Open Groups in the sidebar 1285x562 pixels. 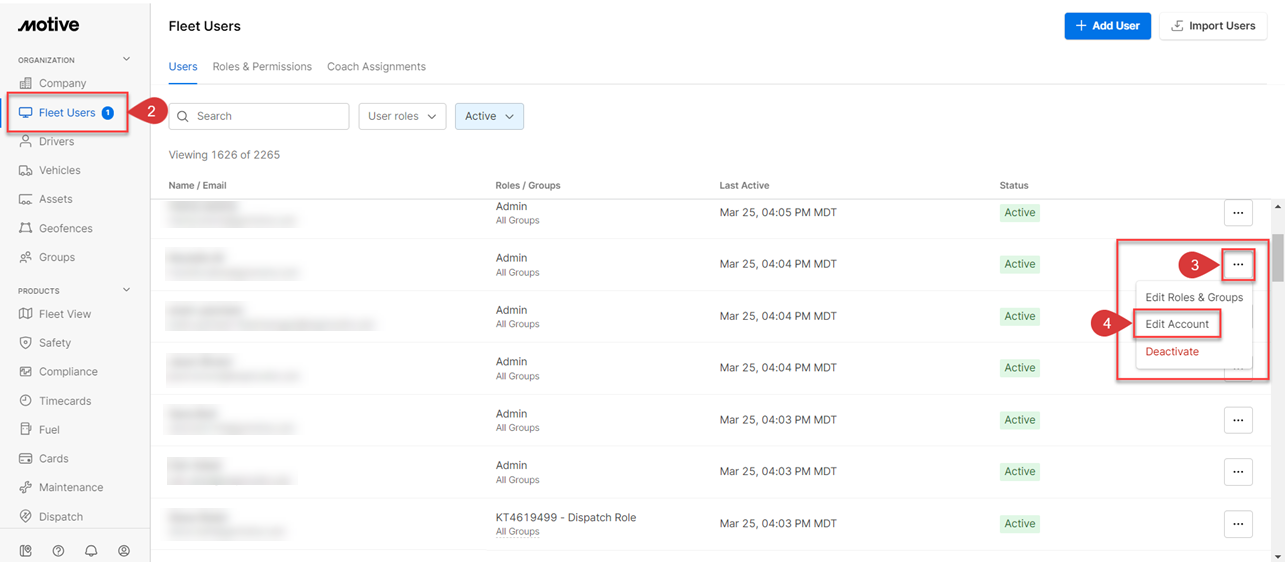coord(56,257)
